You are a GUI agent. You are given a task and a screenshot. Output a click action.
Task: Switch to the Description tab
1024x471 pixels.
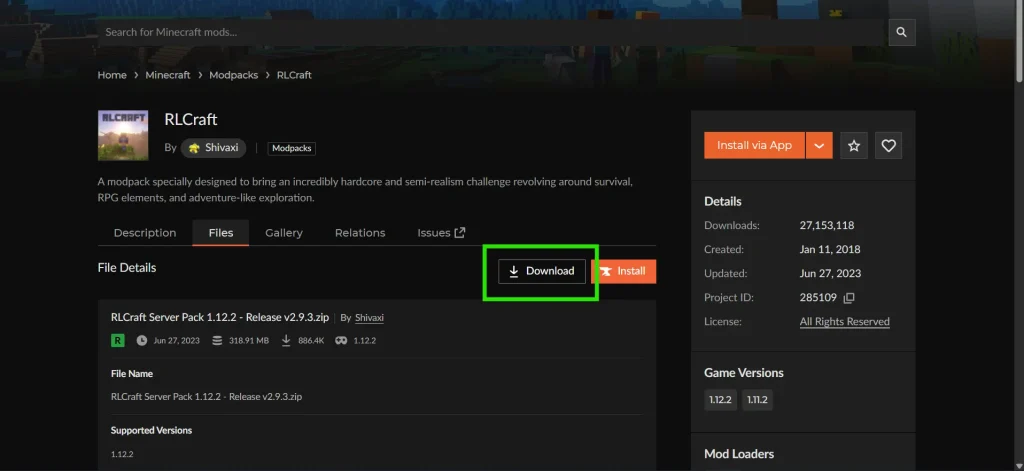coord(145,233)
